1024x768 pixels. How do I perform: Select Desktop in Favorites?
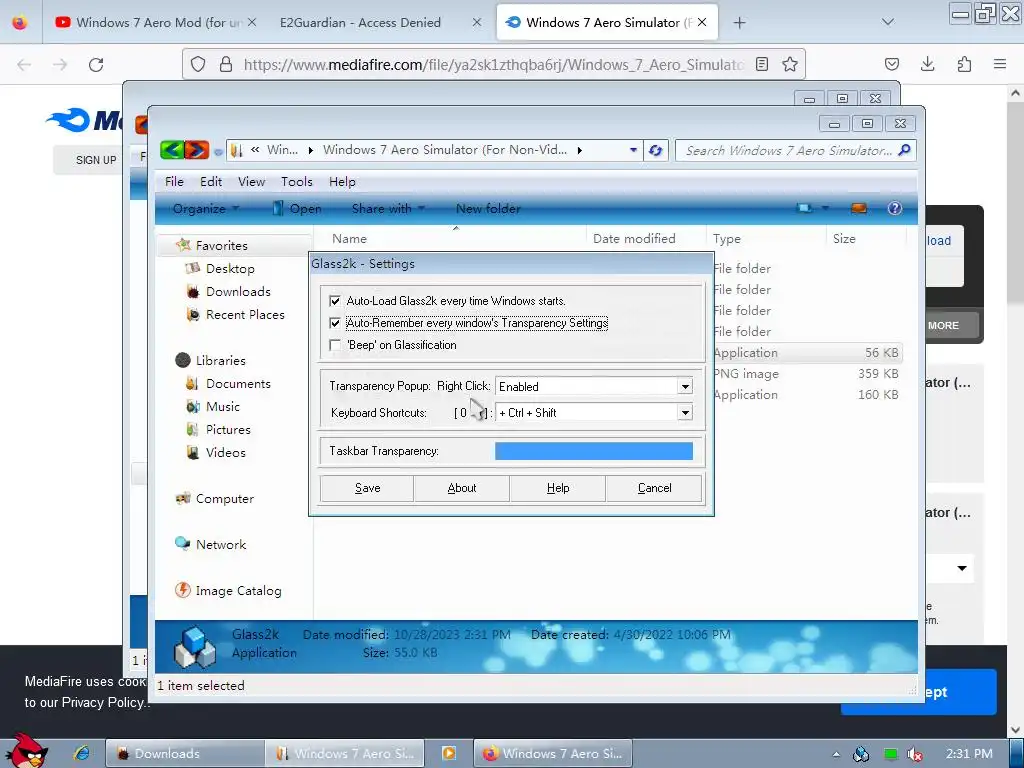(x=230, y=268)
